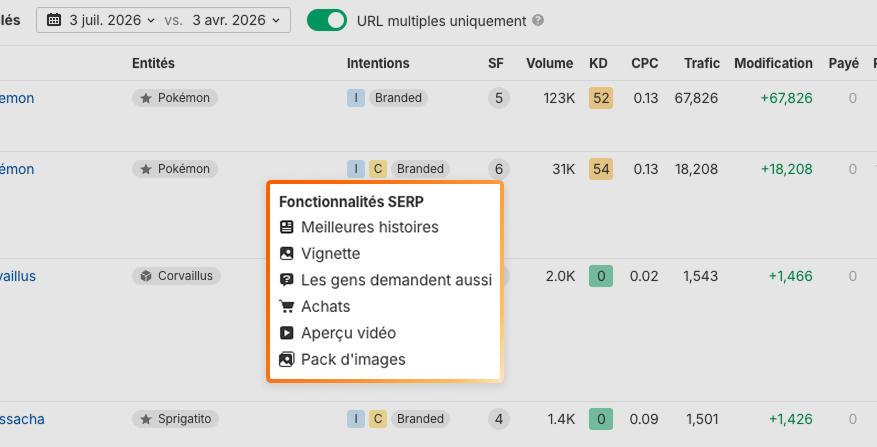Click green KD badge 0 in Corvaillus row
The height and width of the screenshot is (447, 877).
point(601,276)
